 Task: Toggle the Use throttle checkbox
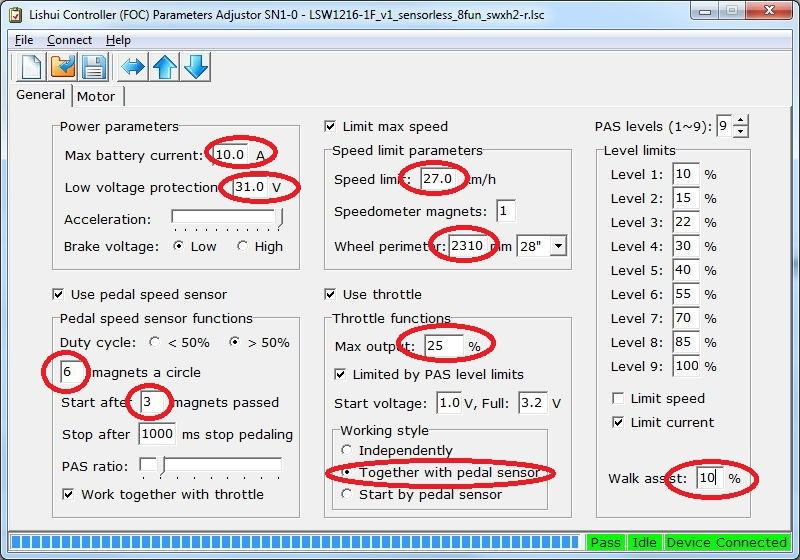click(x=330, y=294)
